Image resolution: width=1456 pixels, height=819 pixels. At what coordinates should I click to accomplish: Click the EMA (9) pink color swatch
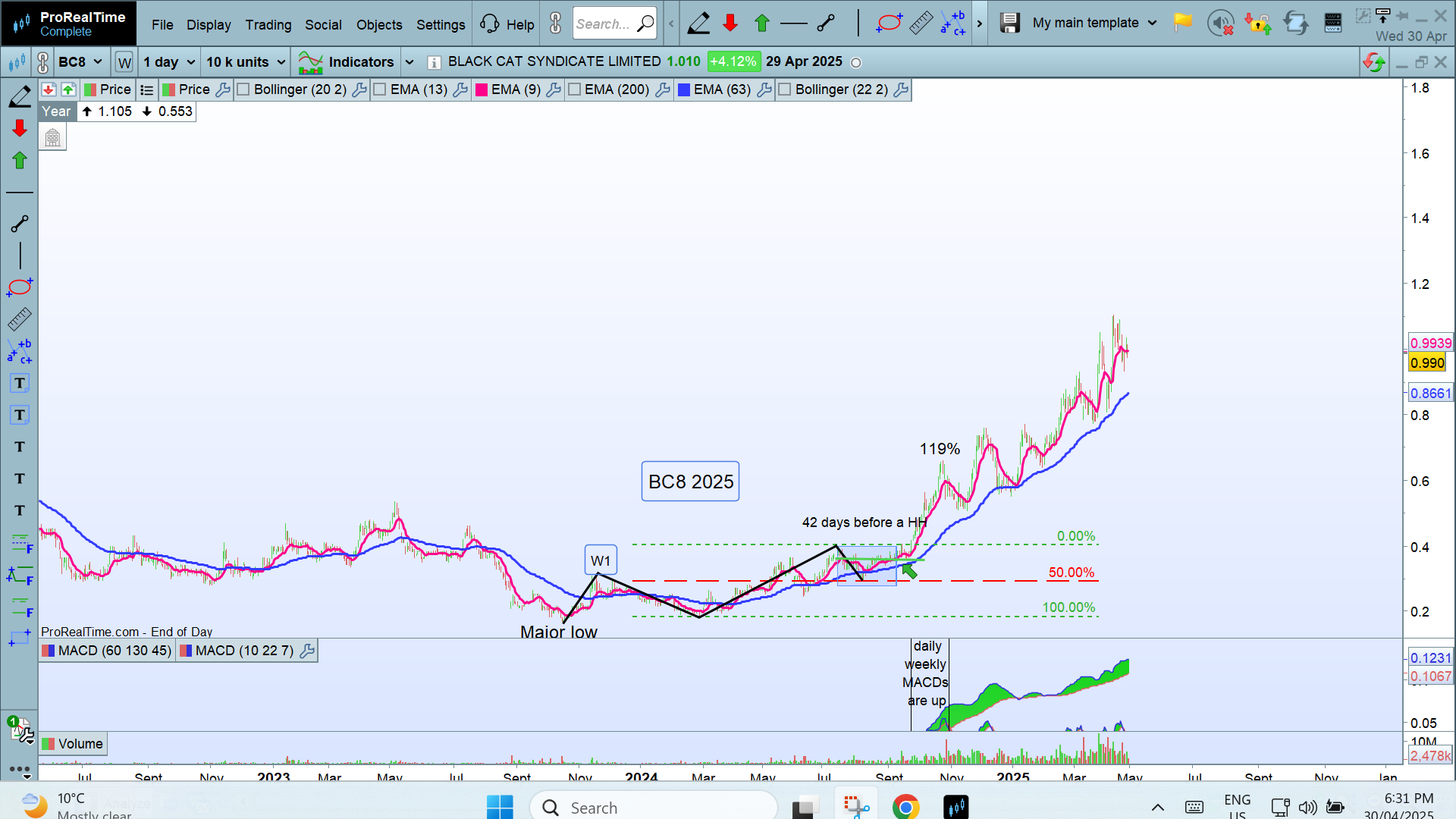pyautogui.click(x=482, y=89)
